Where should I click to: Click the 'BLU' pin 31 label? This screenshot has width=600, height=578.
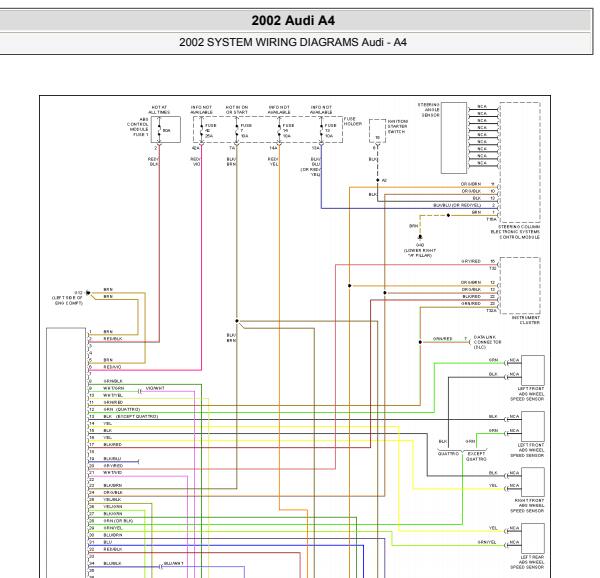108,542
